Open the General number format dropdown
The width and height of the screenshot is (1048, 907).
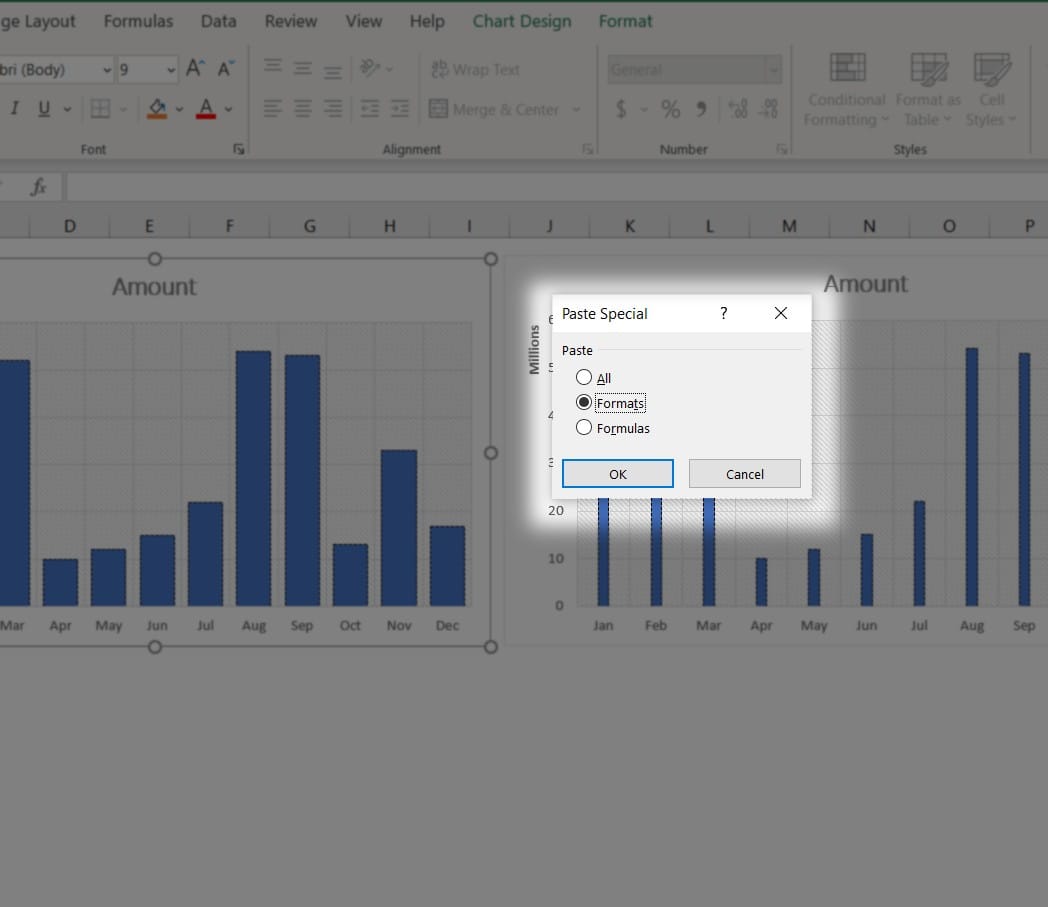click(x=773, y=70)
